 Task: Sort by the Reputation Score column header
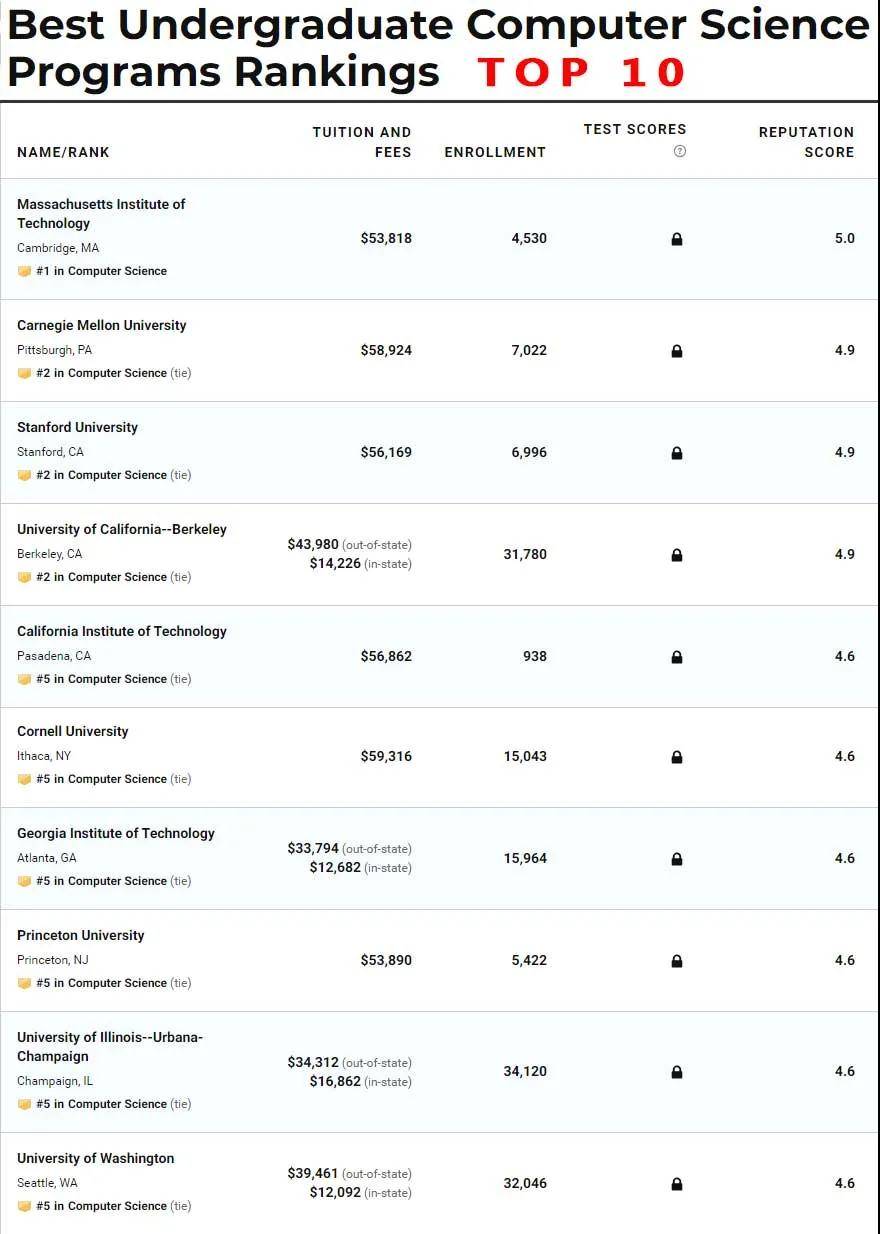(x=806, y=142)
